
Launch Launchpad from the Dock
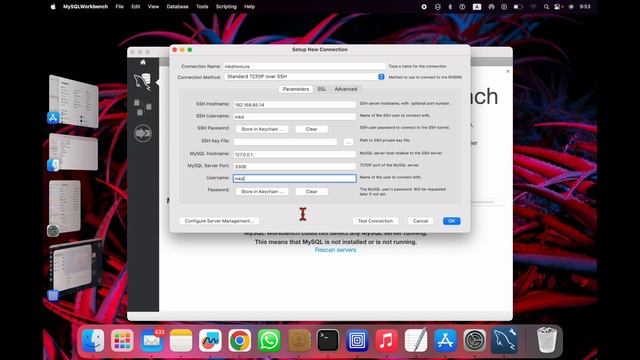[x=122, y=340]
